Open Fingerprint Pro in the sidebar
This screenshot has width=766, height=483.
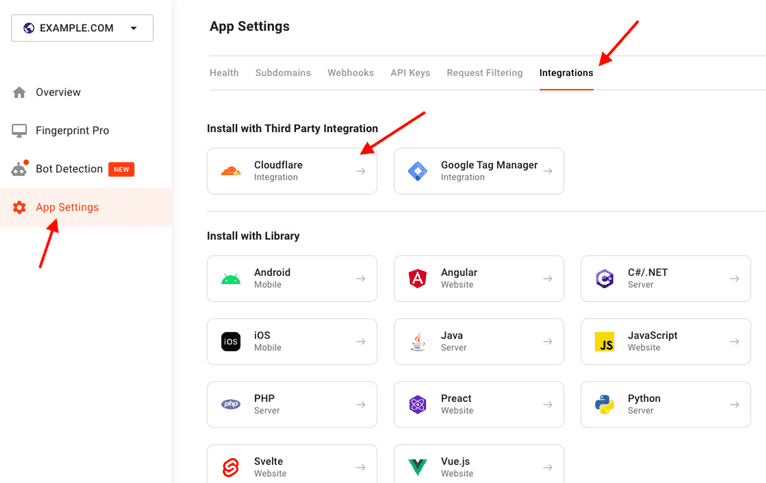coord(72,131)
